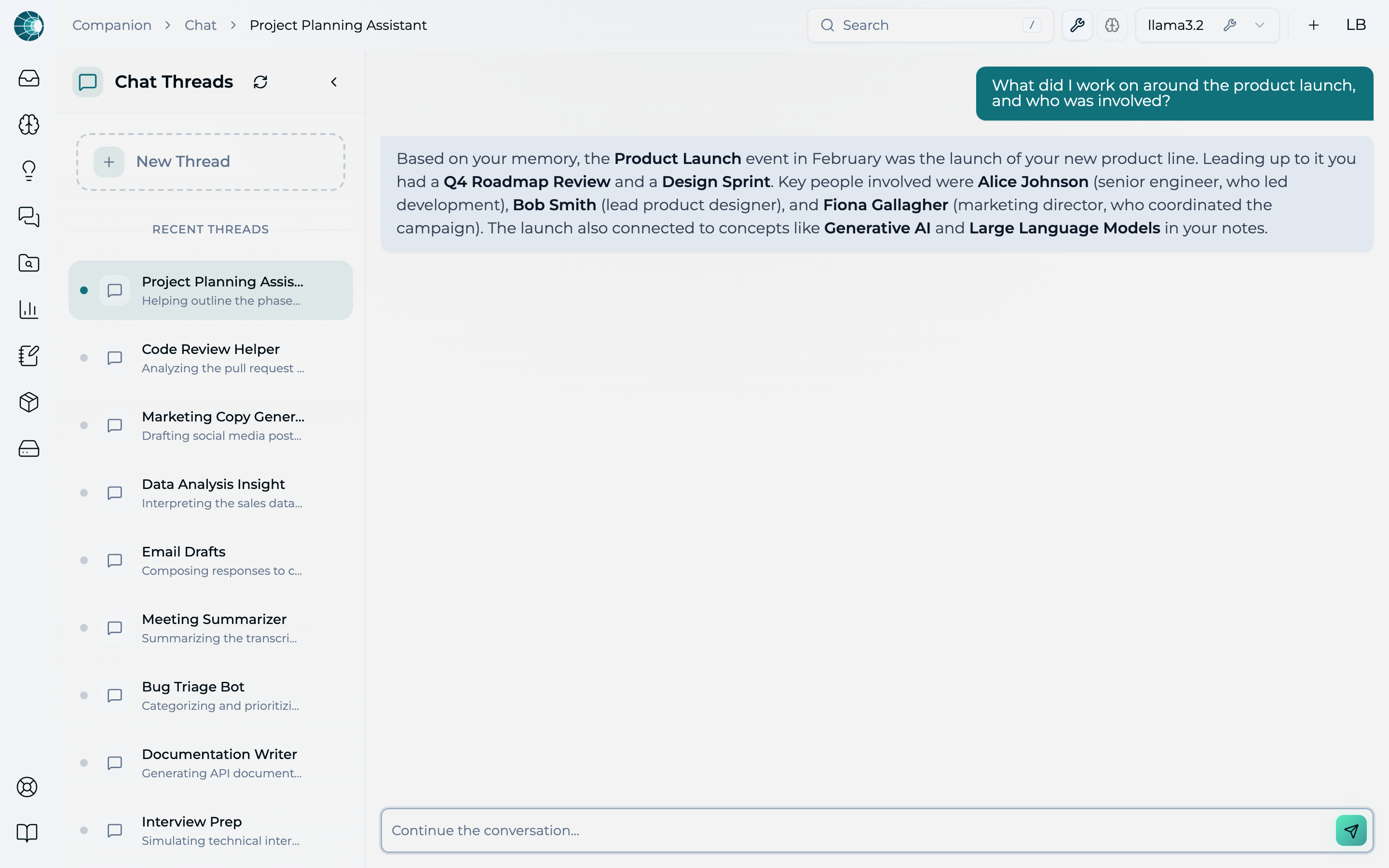Open the brain memory icon in the sidebar
The width and height of the screenshot is (1389, 868).
(x=29, y=124)
